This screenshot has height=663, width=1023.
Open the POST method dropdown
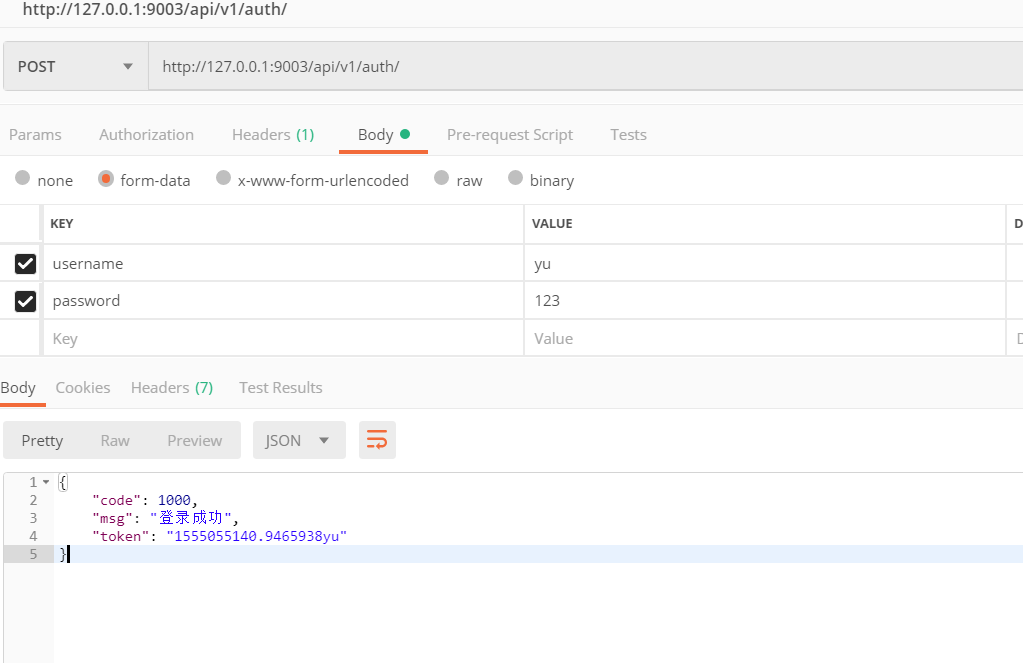tap(76, 66)
